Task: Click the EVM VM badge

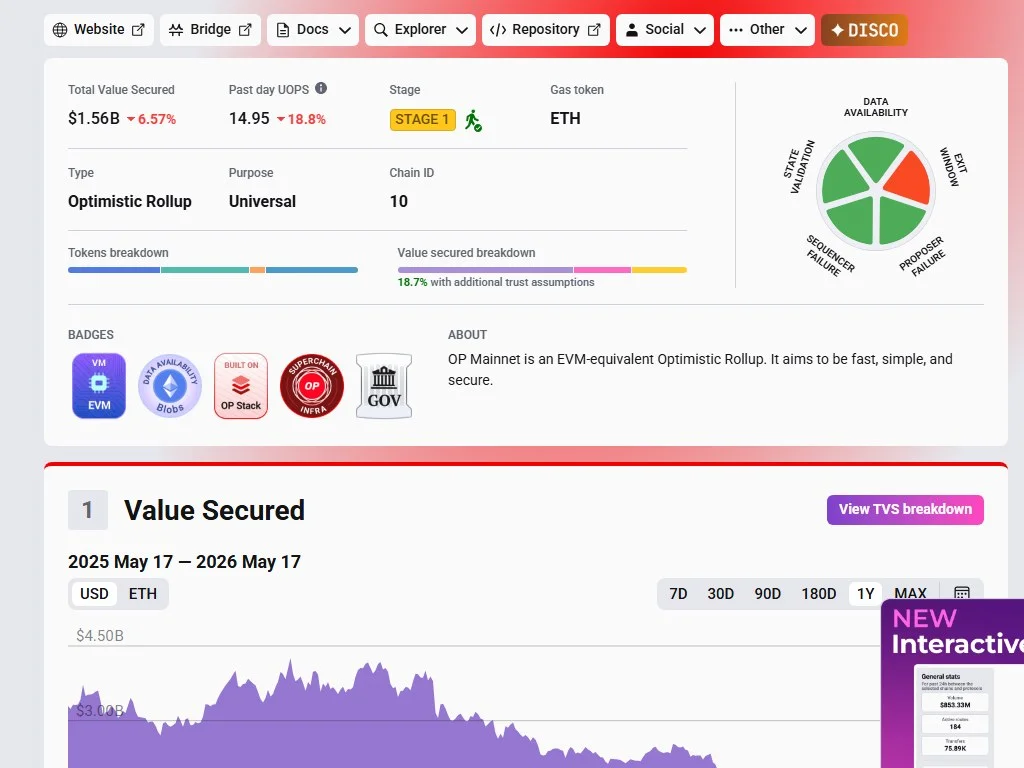Action: (x=99, y=385)
